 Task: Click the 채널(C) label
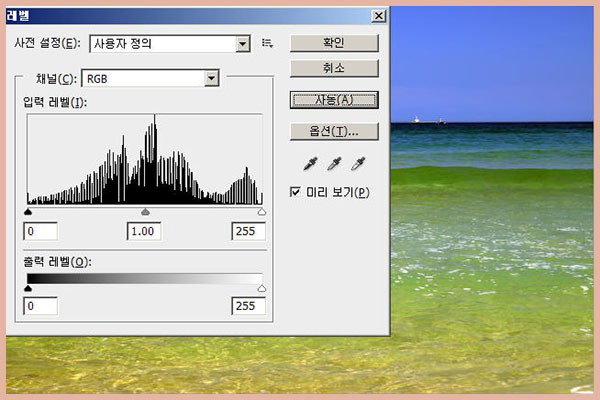point(56,79)
